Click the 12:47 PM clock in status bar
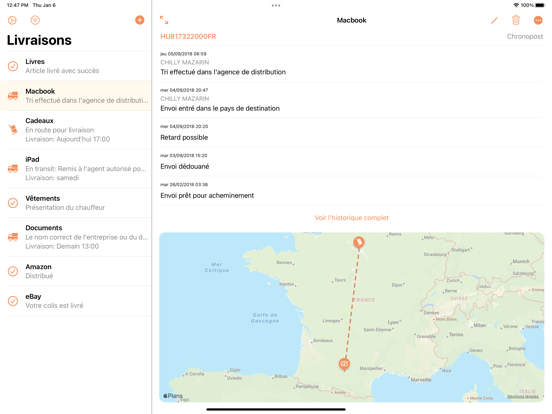This screenshot has width=552, height=414. 18,5
